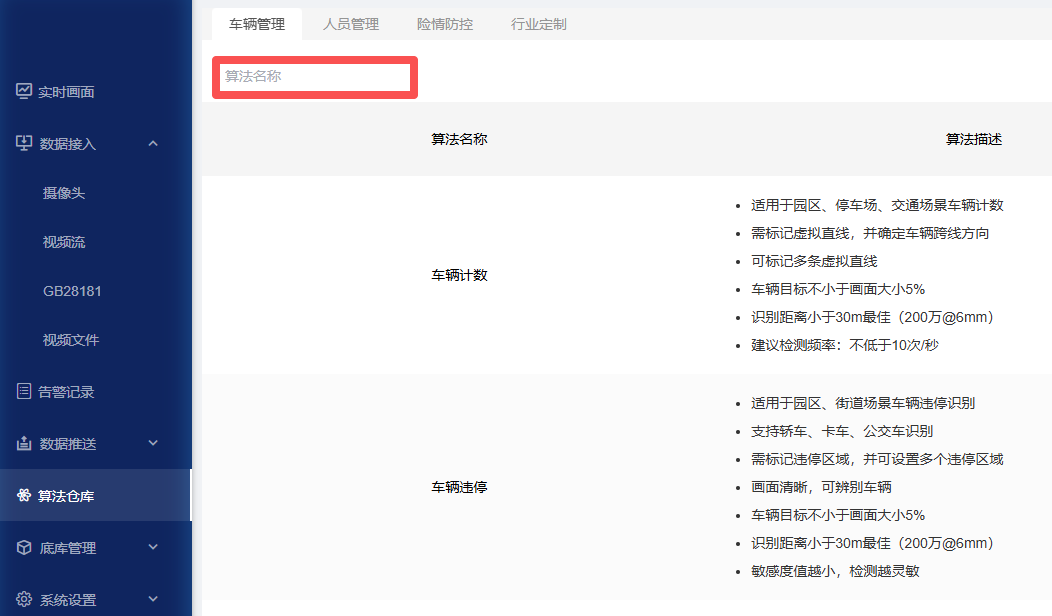Collapse the 数据接入 submenu chevron
The height and width of the screenshot is (616, 1052).
pyautogui.click(x=153, y=143)
